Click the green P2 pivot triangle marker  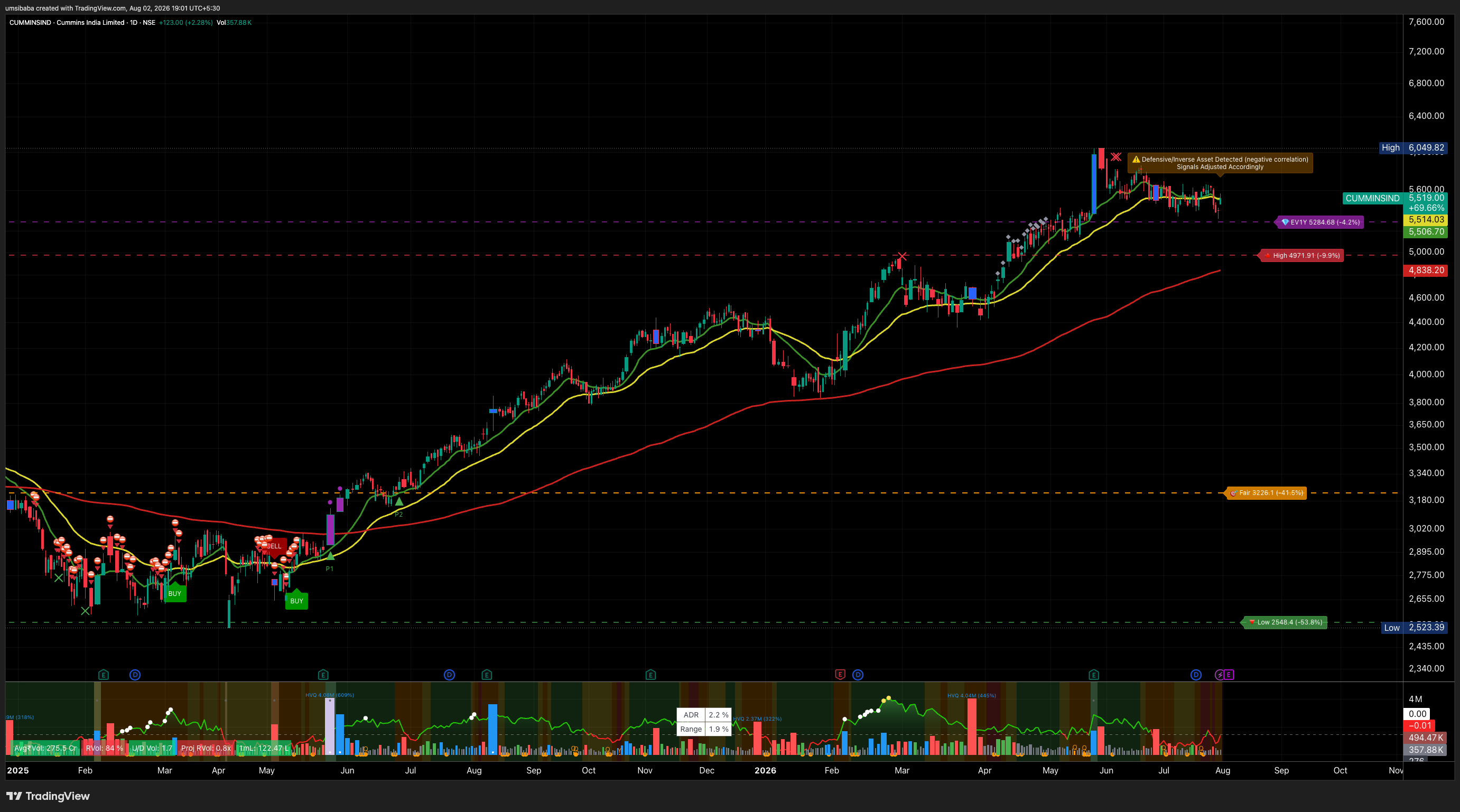pyautogui.click(x=399, y=501)
